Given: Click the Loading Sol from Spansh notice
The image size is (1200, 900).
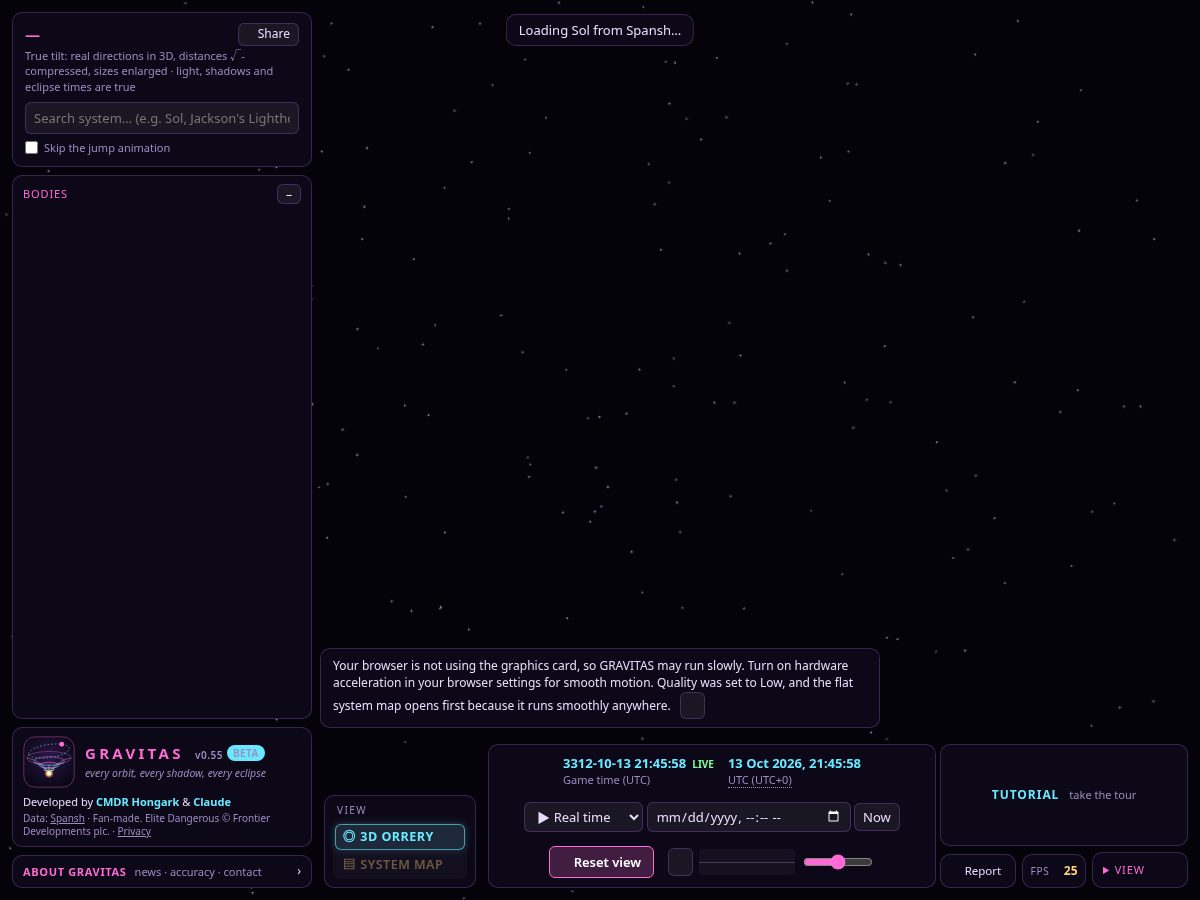Looking at the screenshot, I should click(600, 30).
